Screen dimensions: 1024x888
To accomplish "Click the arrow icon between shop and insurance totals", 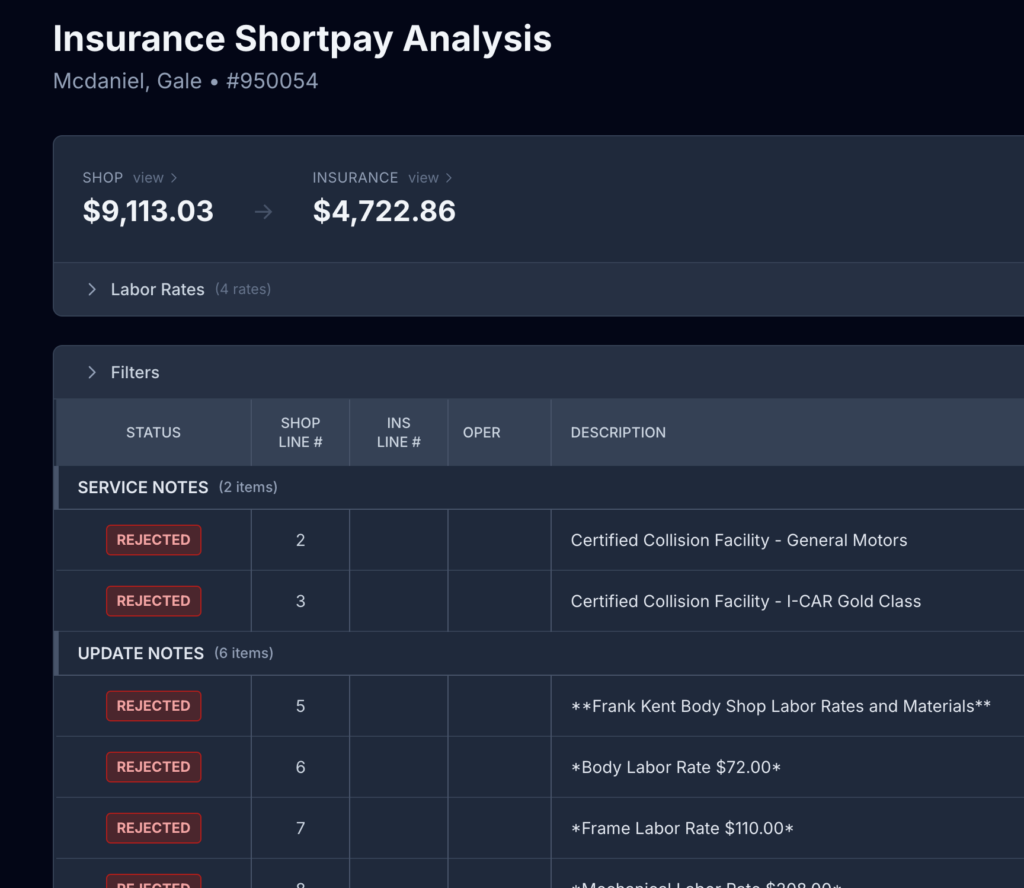I will (x=263, y=212).
